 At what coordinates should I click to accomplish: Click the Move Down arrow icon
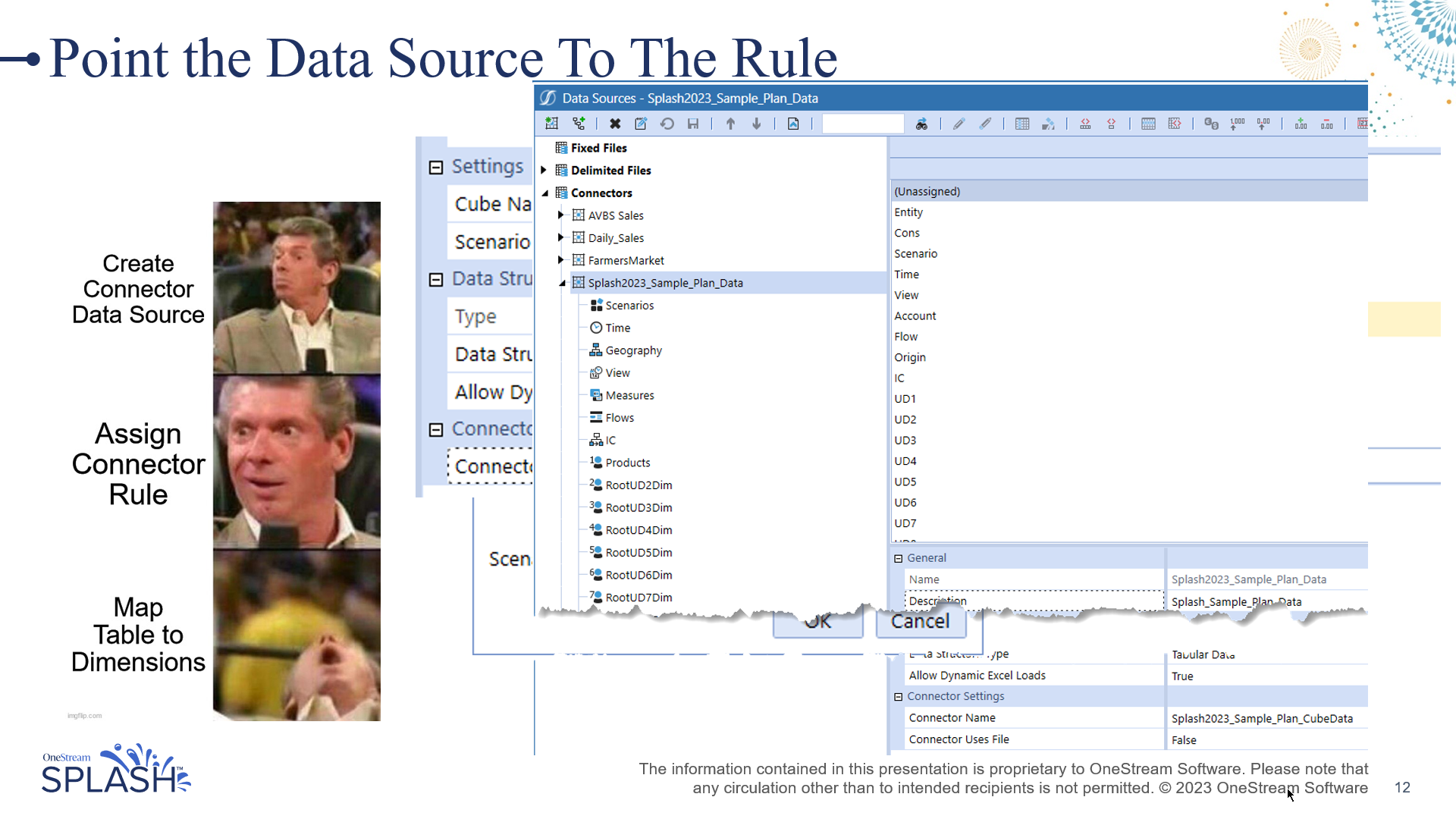[756, 124]
